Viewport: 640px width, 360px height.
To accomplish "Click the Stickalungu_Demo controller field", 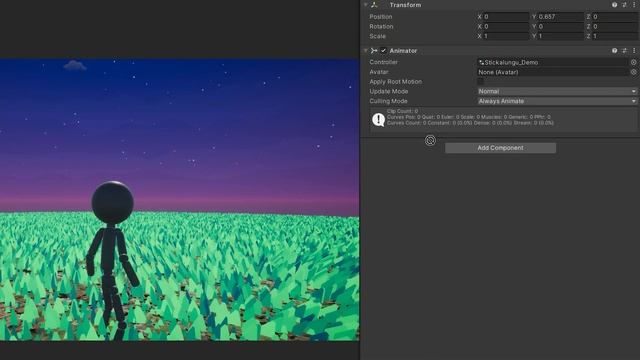I will click(553, 62).
